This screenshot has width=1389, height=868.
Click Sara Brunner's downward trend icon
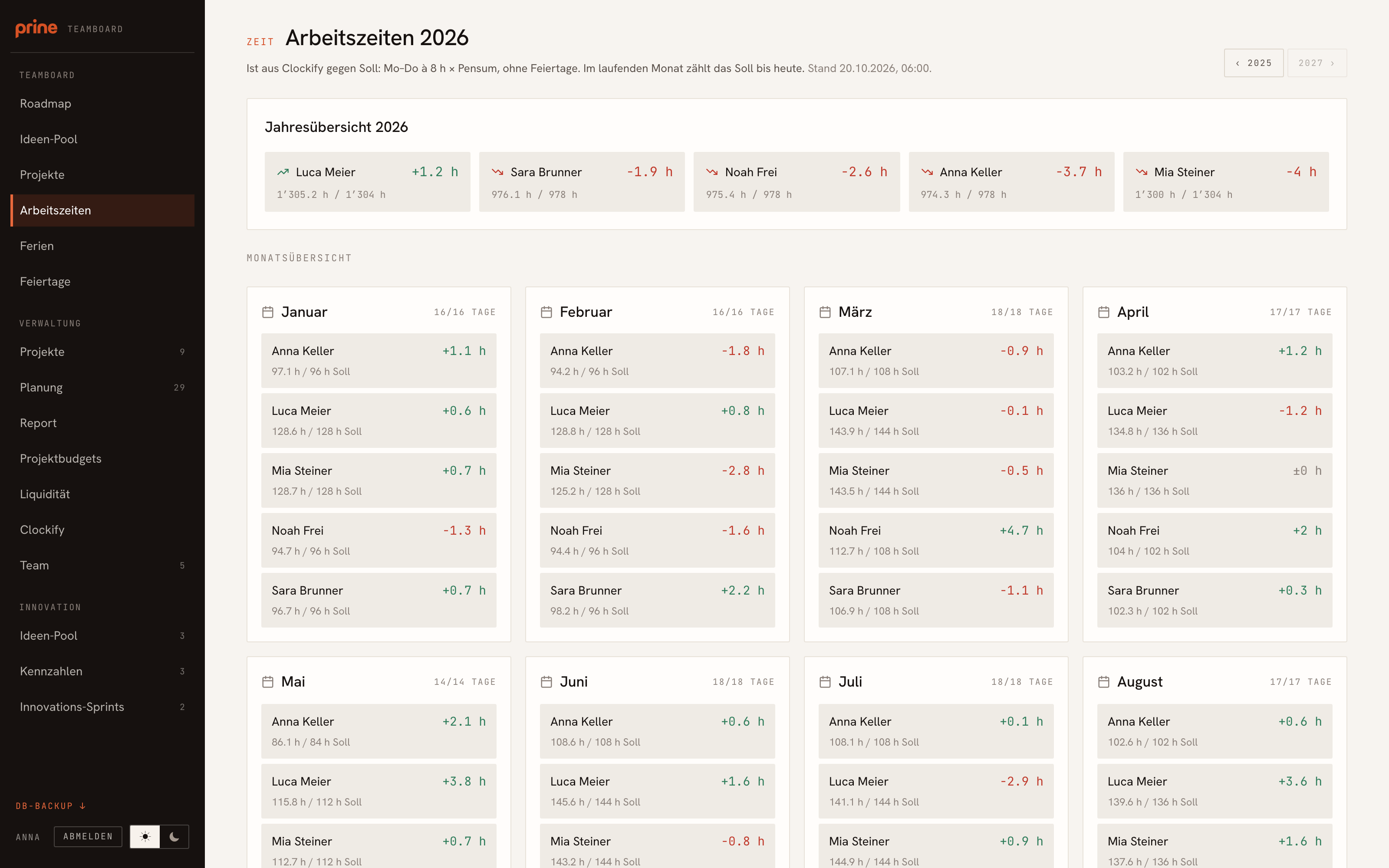tap(497, 172)
